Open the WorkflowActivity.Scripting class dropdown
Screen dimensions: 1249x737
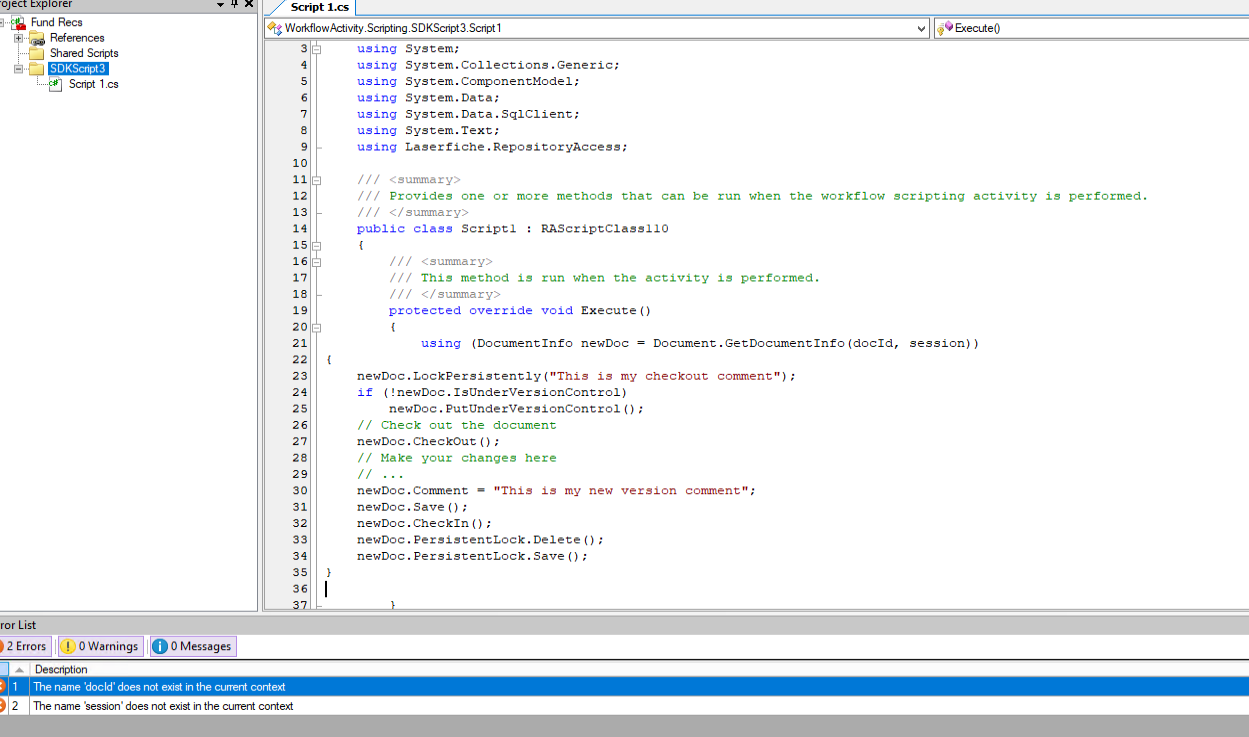tap(921, 28)
